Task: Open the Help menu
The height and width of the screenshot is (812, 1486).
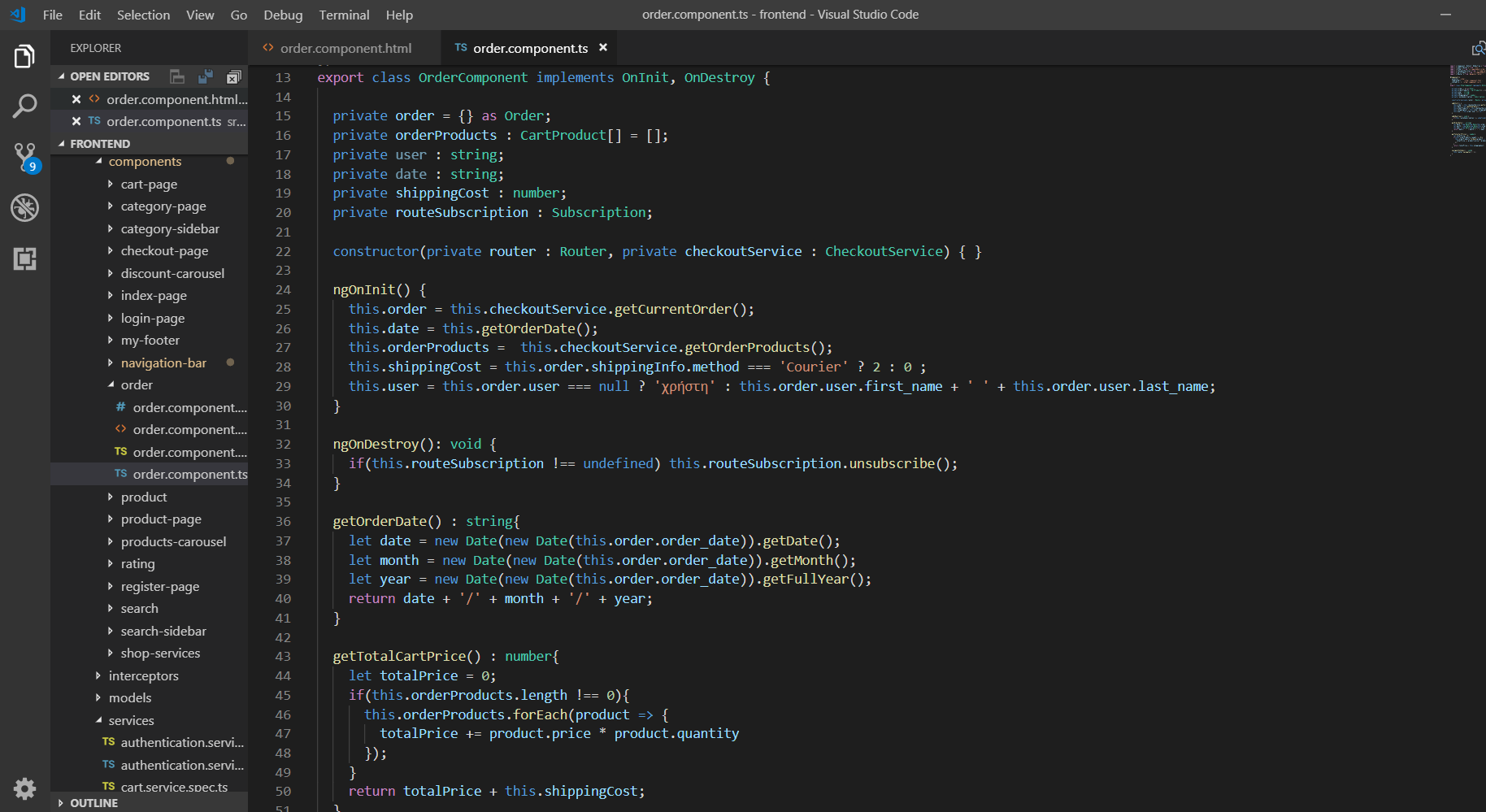Action: [399, 15]
